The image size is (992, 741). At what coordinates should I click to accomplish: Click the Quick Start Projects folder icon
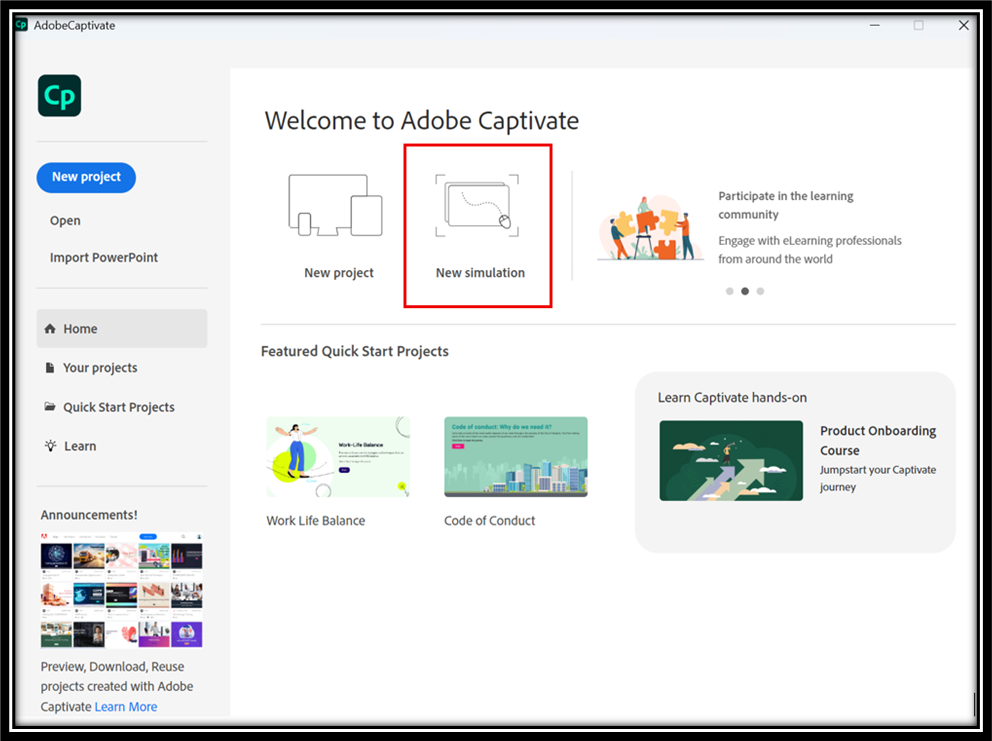coord(50,407)
